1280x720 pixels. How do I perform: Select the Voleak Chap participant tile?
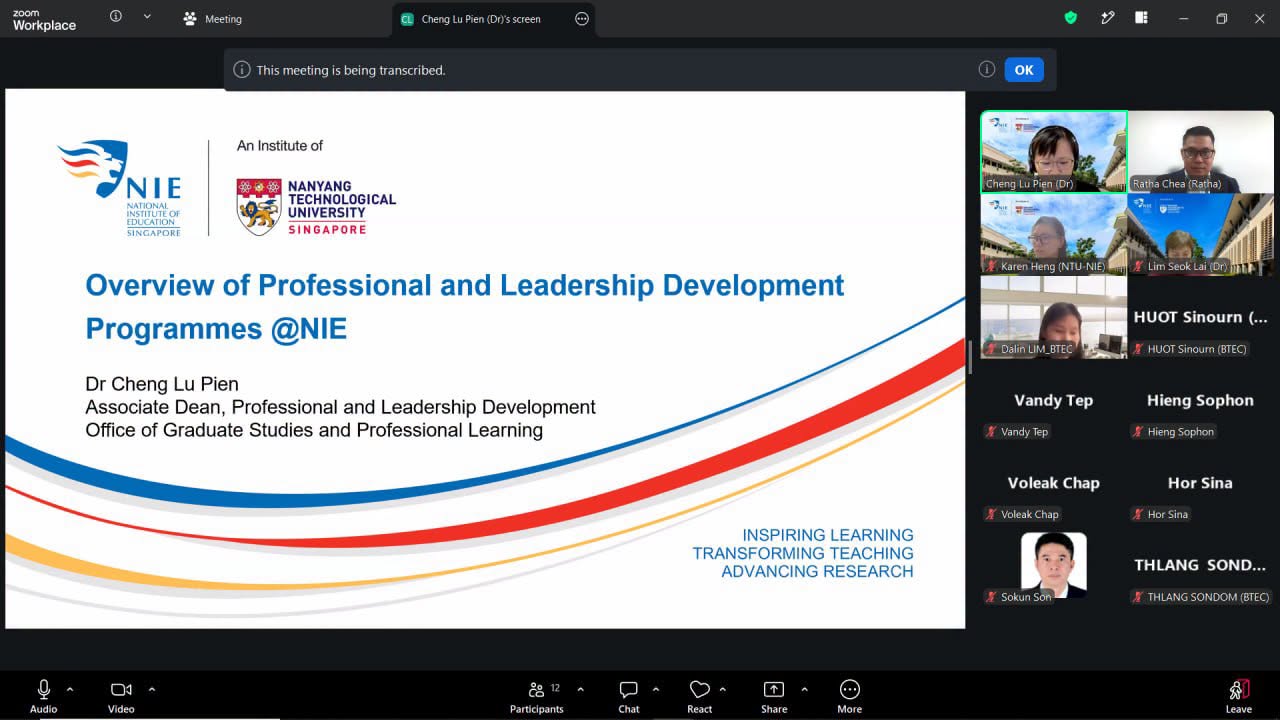(1054, 483)
